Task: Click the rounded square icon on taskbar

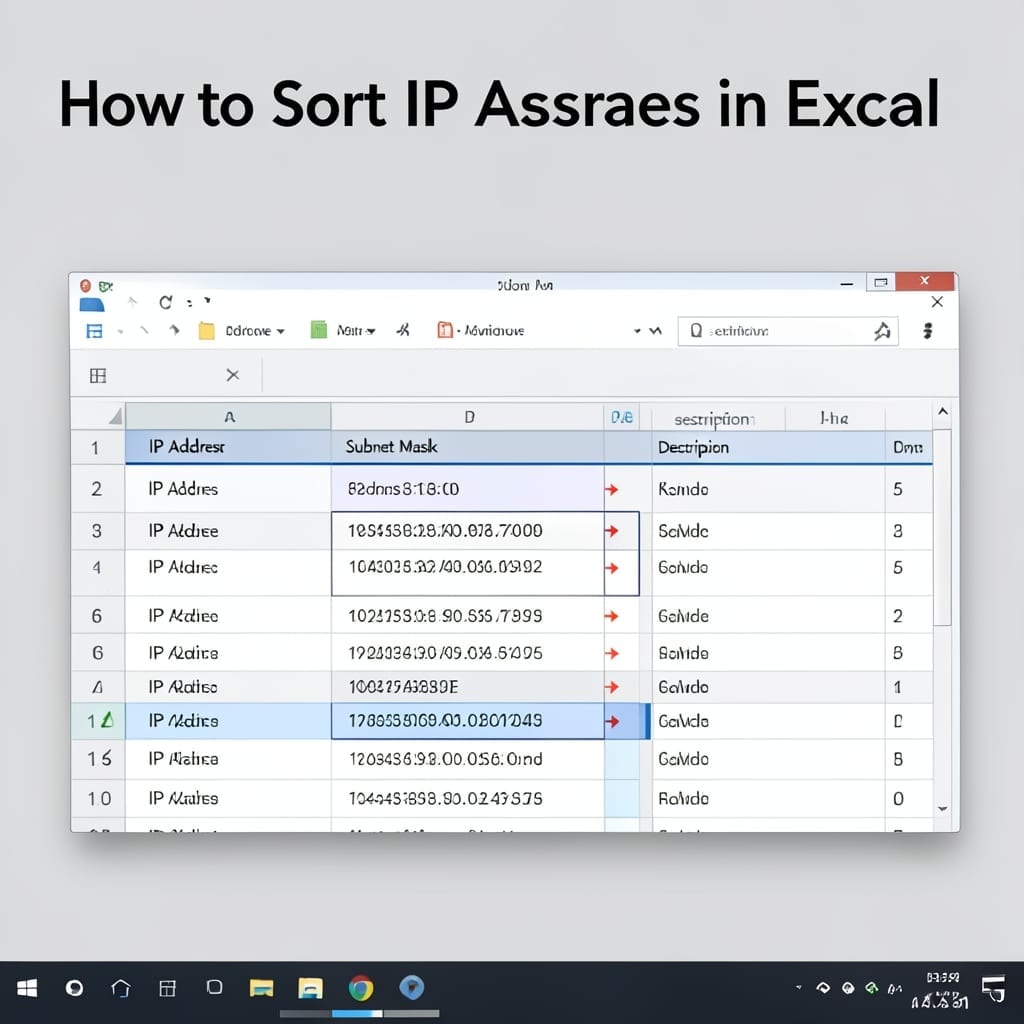Action: click(214, 987)
